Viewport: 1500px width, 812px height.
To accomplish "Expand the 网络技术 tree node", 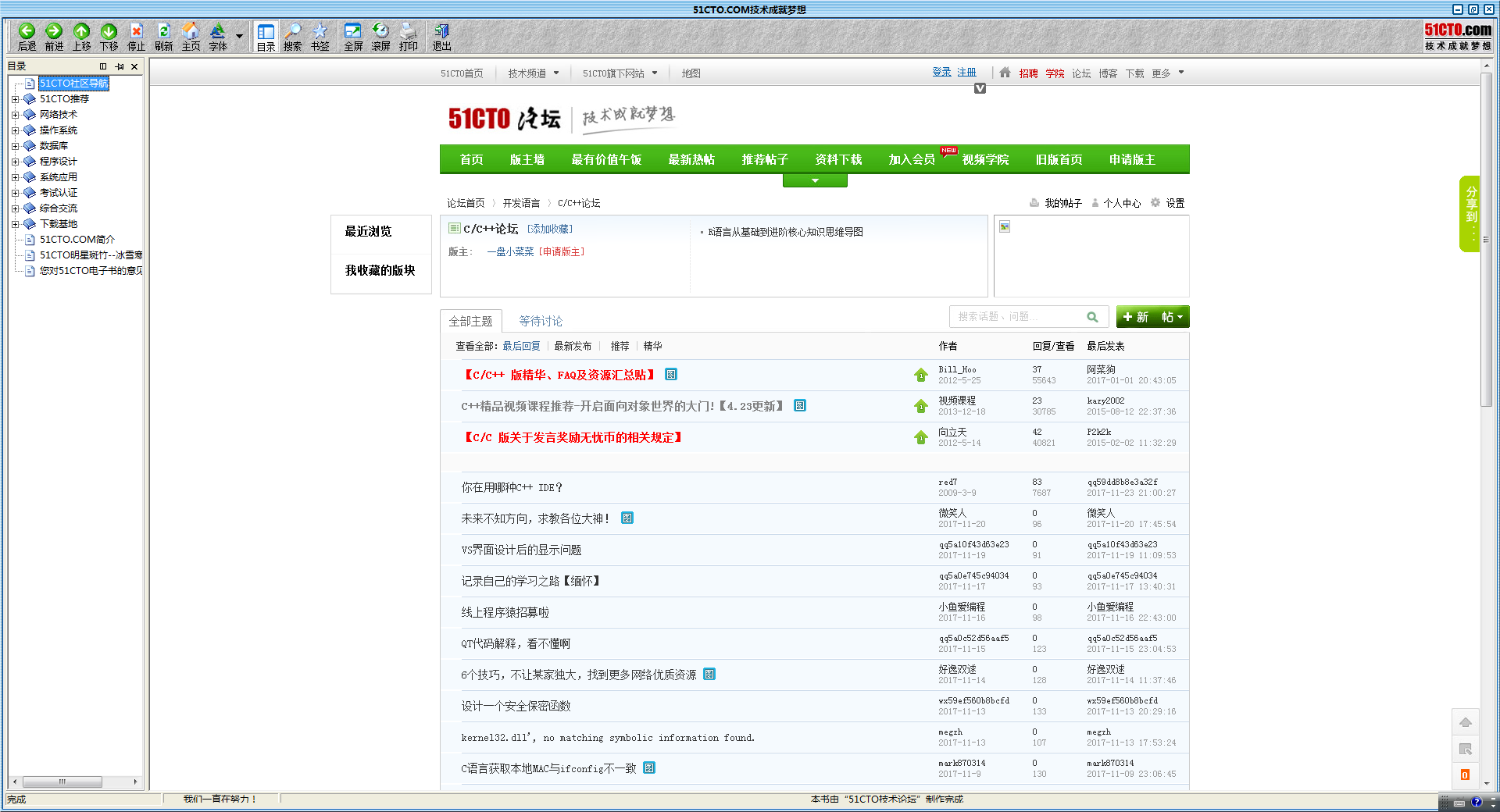I will click(15, 115).
